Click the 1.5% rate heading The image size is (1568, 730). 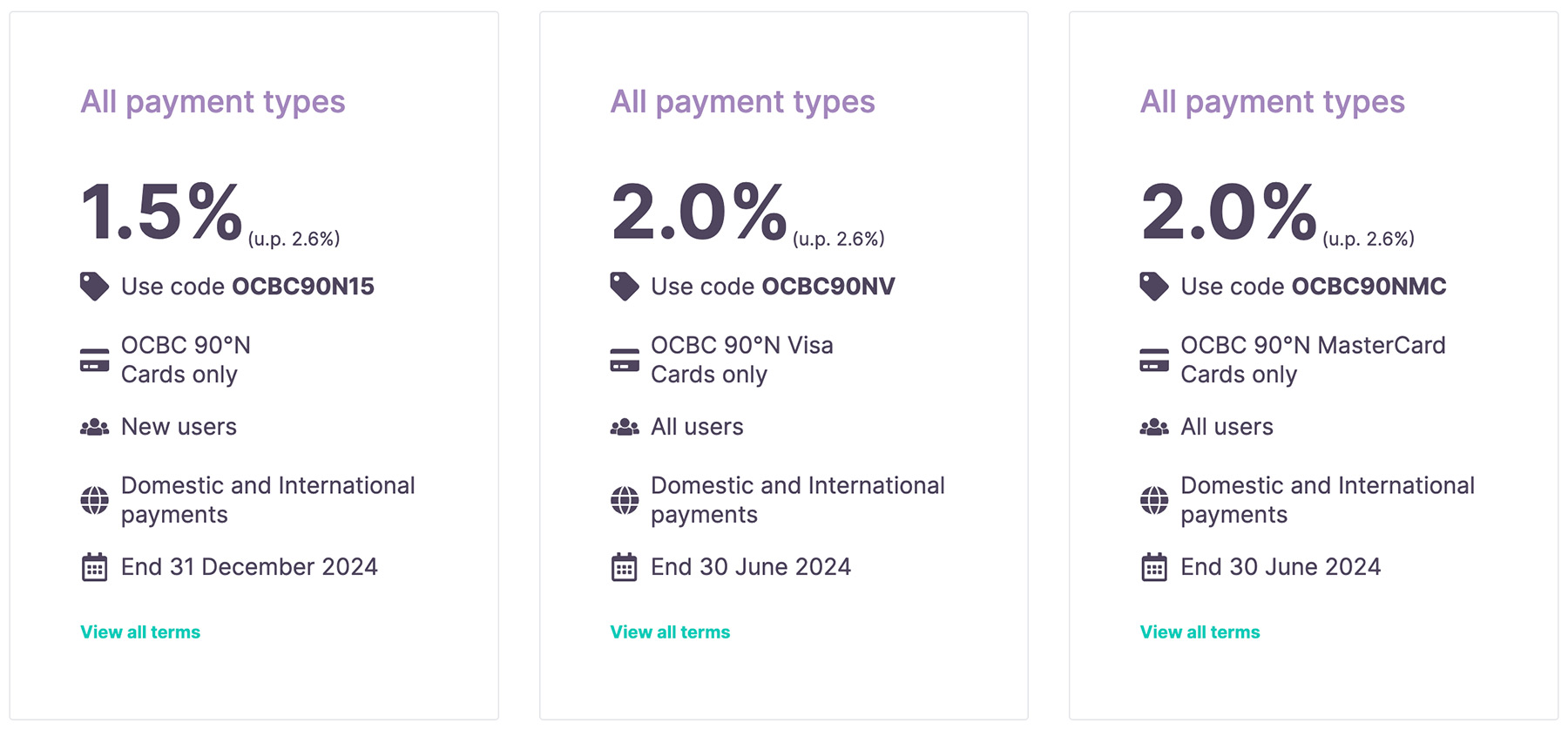pyautogui.click(x=161, y=212)
